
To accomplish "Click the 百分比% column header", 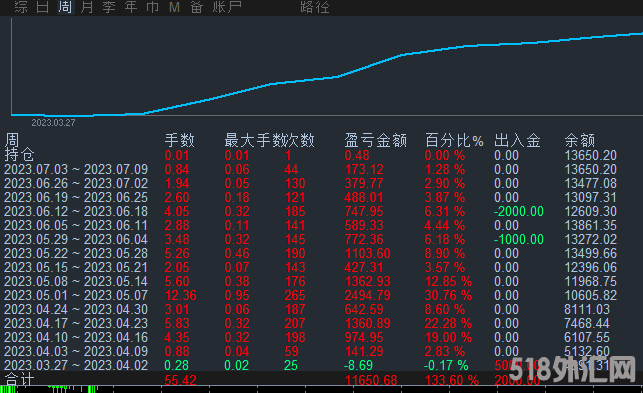I will (454, 140).
